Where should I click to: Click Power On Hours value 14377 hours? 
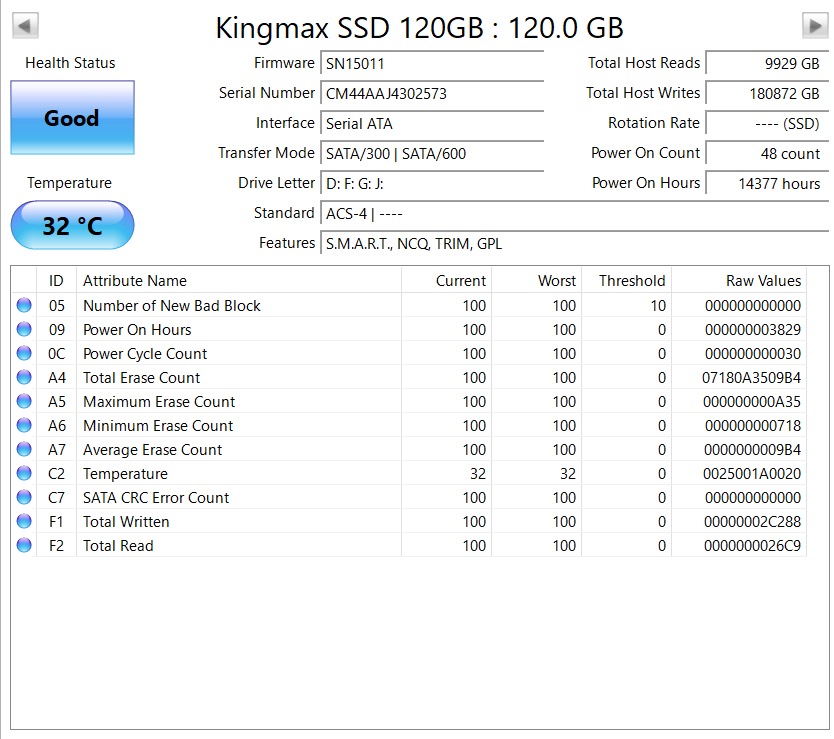point(767,184)
